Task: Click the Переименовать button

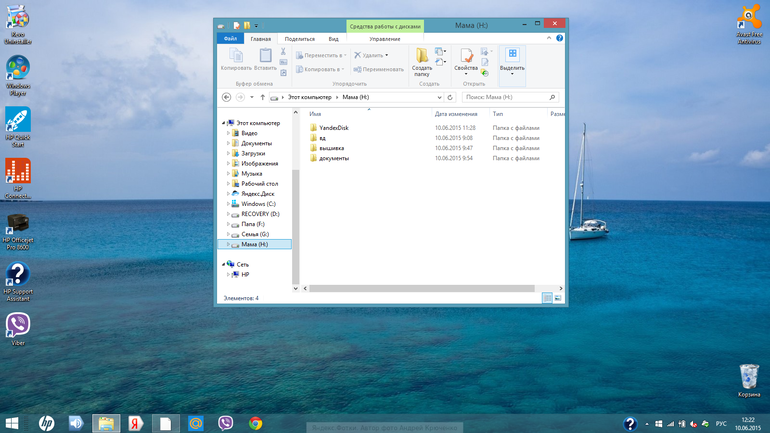Action: click(379, 69)
